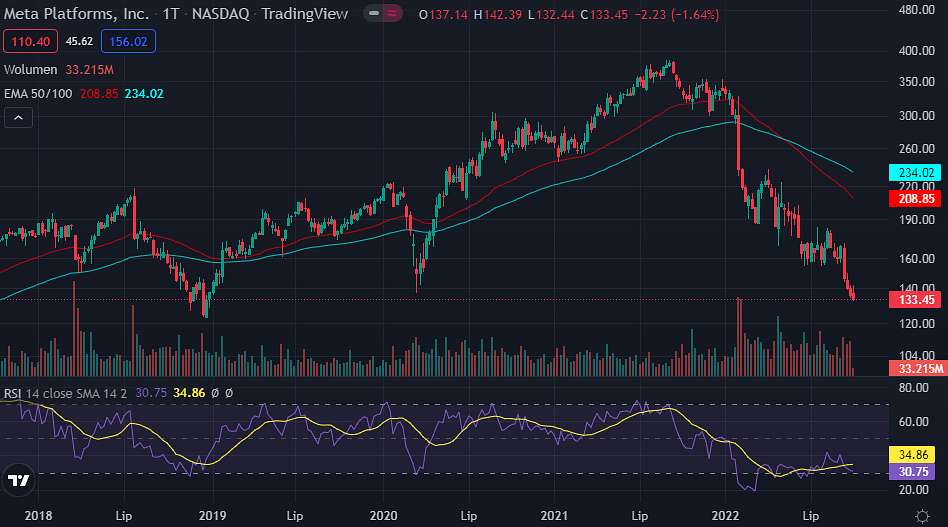Click the 2020 time axis label
The height and width of the screenshot is (527, 948).
pyautogui.click(x=383, y=516)
